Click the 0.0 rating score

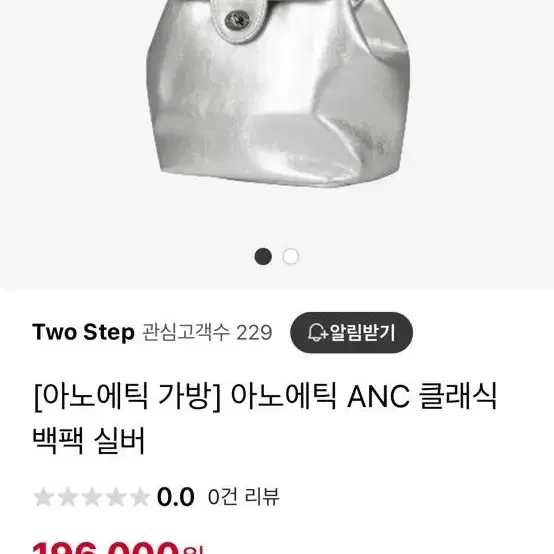pos(176,497)
